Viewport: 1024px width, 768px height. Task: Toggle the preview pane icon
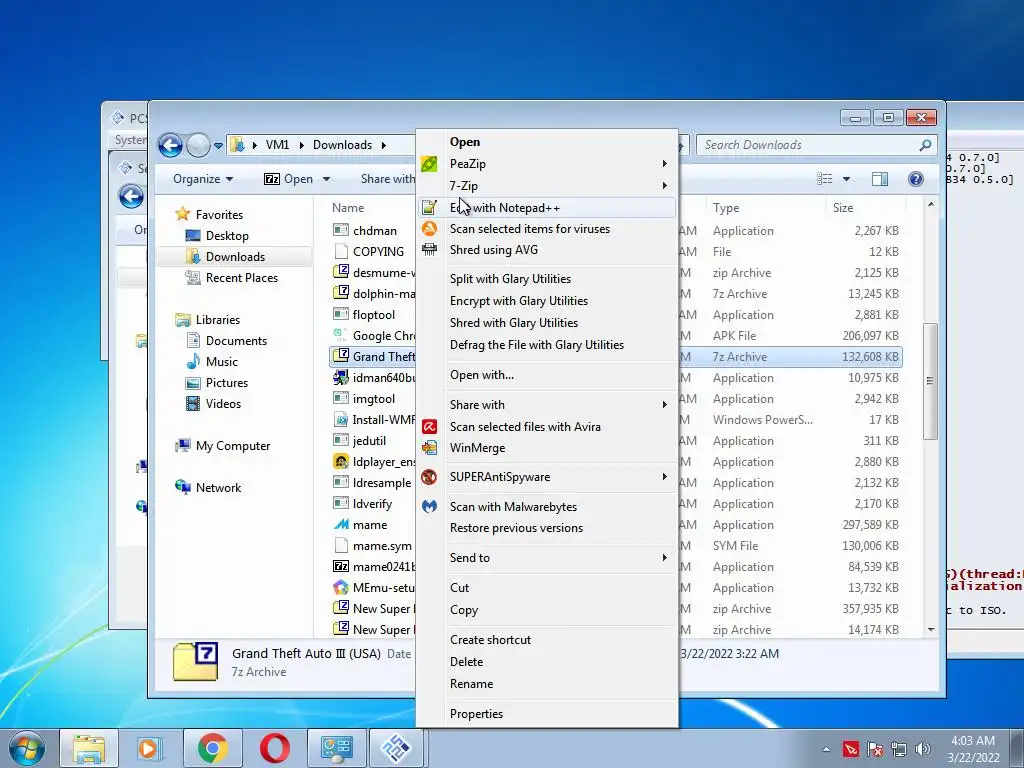880,179
